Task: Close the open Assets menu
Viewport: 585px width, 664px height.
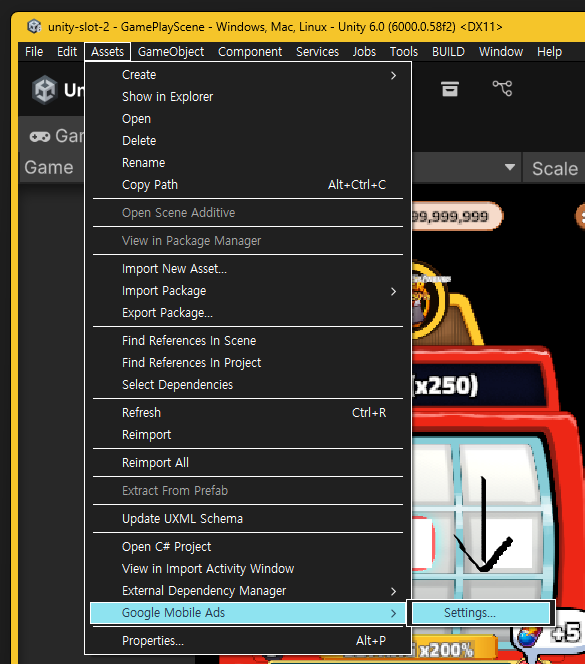Action: [107, 52]
